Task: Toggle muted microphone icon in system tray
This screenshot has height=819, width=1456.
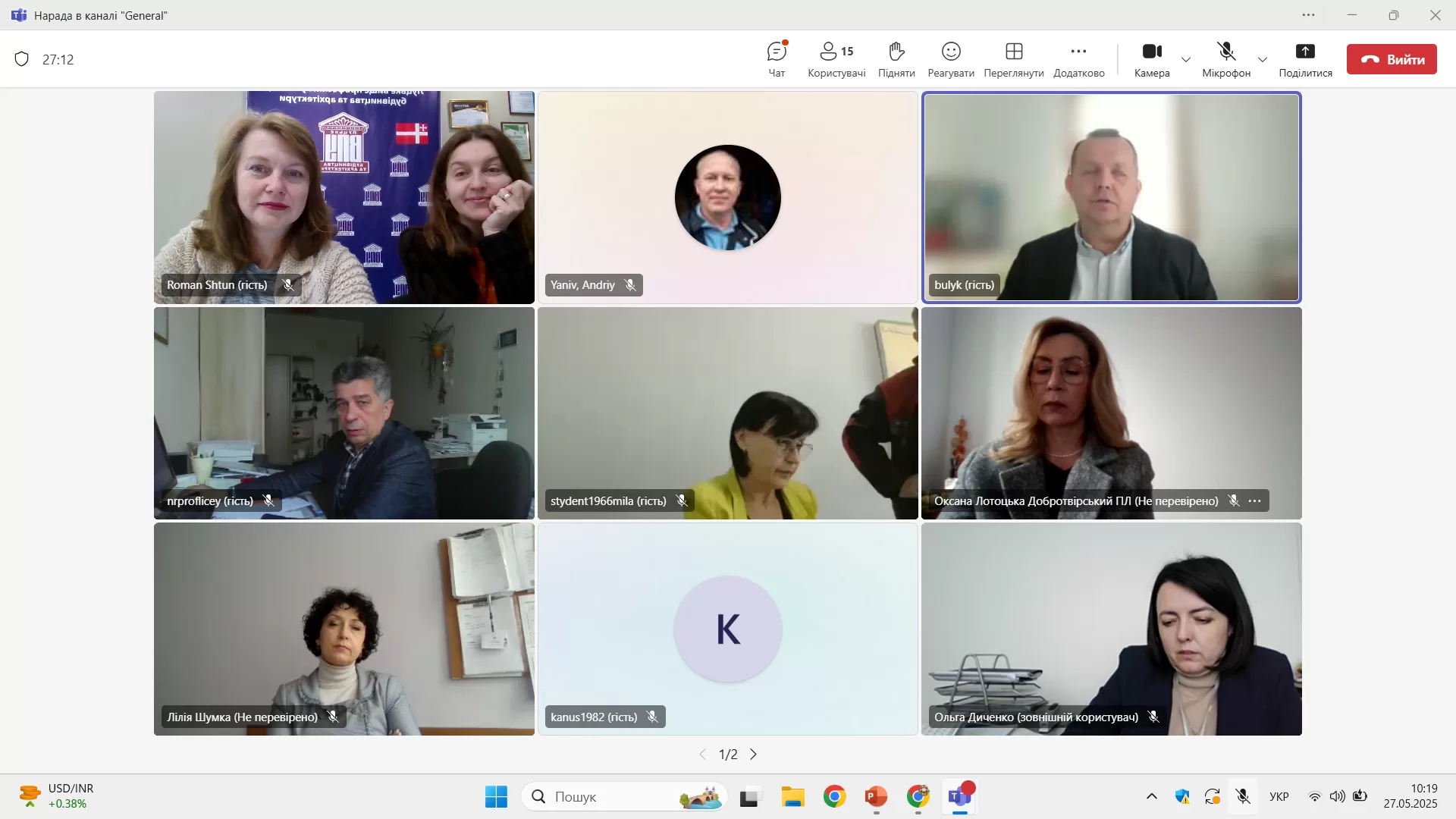Action: (1243, 796)
